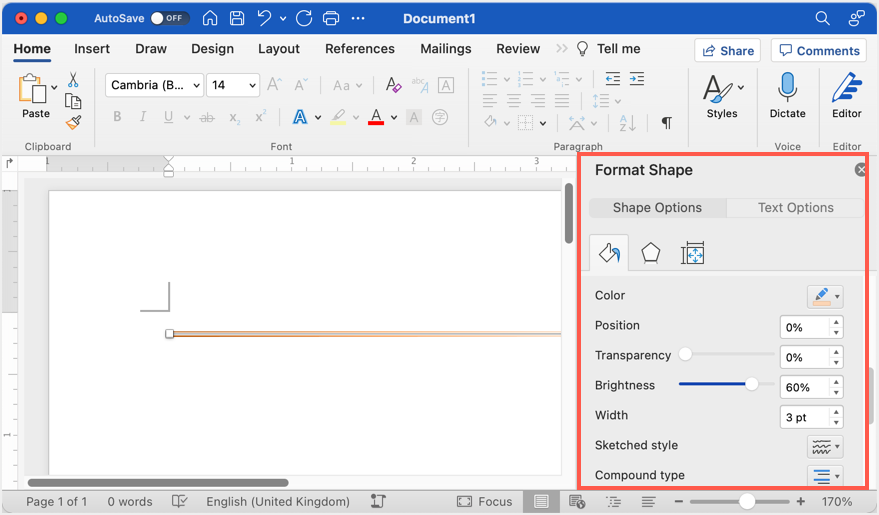This screenshot has width=879, height=515.
Task: Click the Brightness slider handle
Action: point(752,385)
